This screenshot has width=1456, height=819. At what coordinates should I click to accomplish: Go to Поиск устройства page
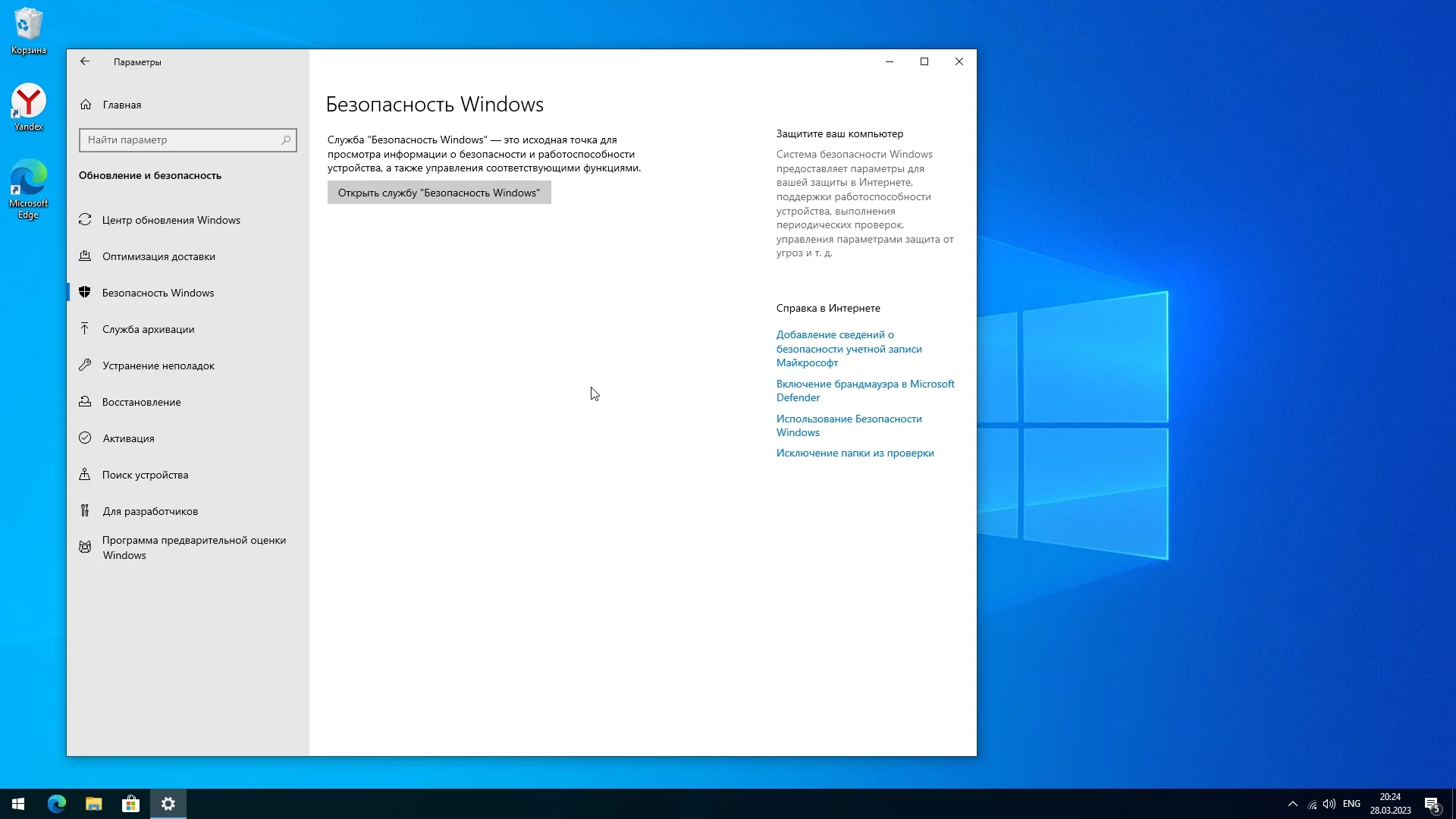(x=145, y=475)
